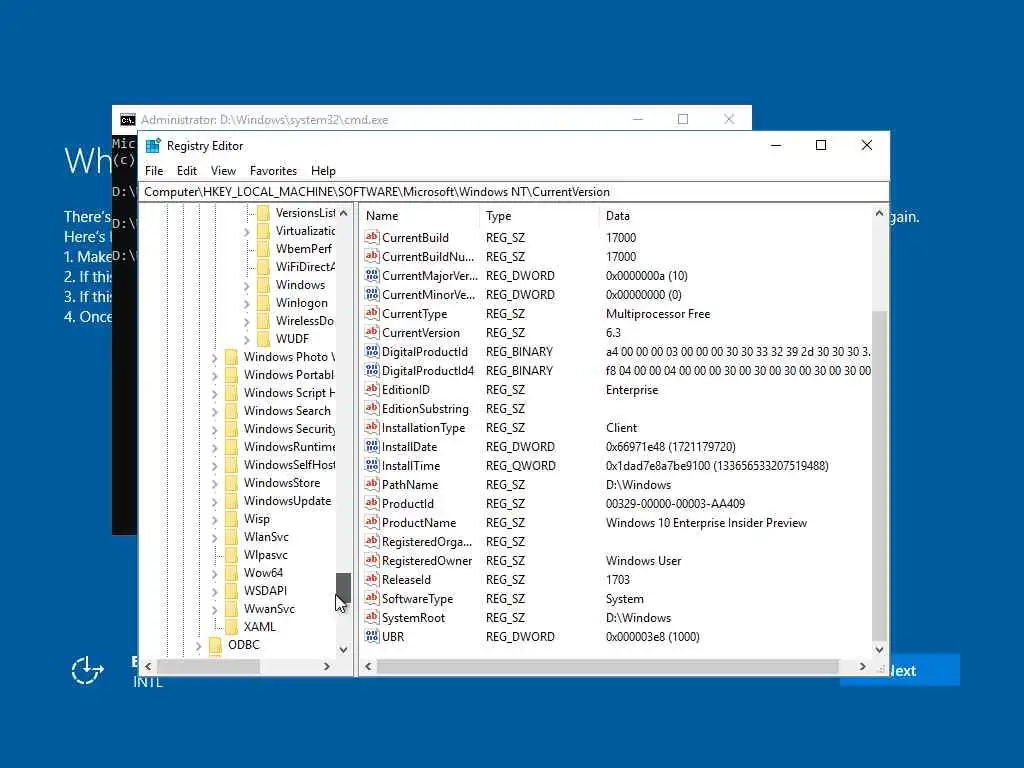Click the 'Multiprocessor Free' data value
The image size is (1024, 768).
tap(658, 313)
